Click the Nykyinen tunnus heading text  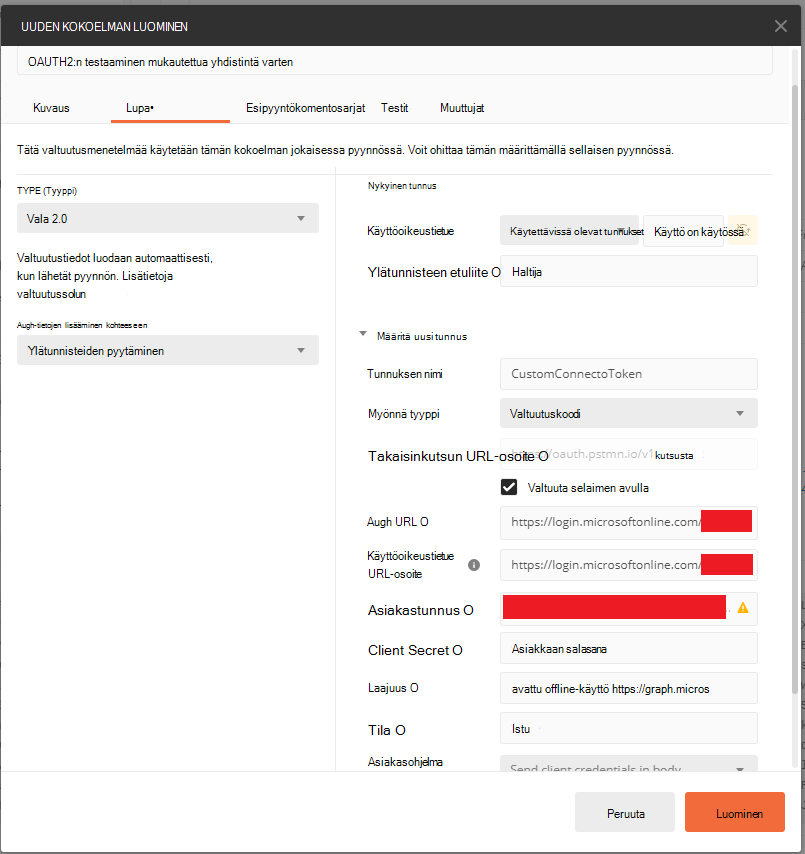coord(402,186)
